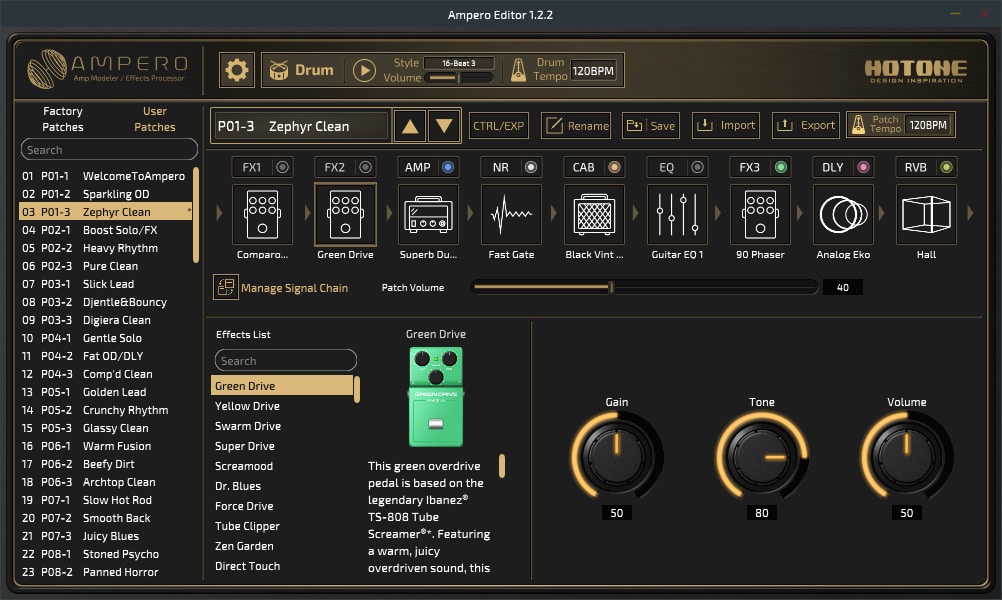Click the Save disk icon
Viewport: 1002px width, 600px height.
634,125
